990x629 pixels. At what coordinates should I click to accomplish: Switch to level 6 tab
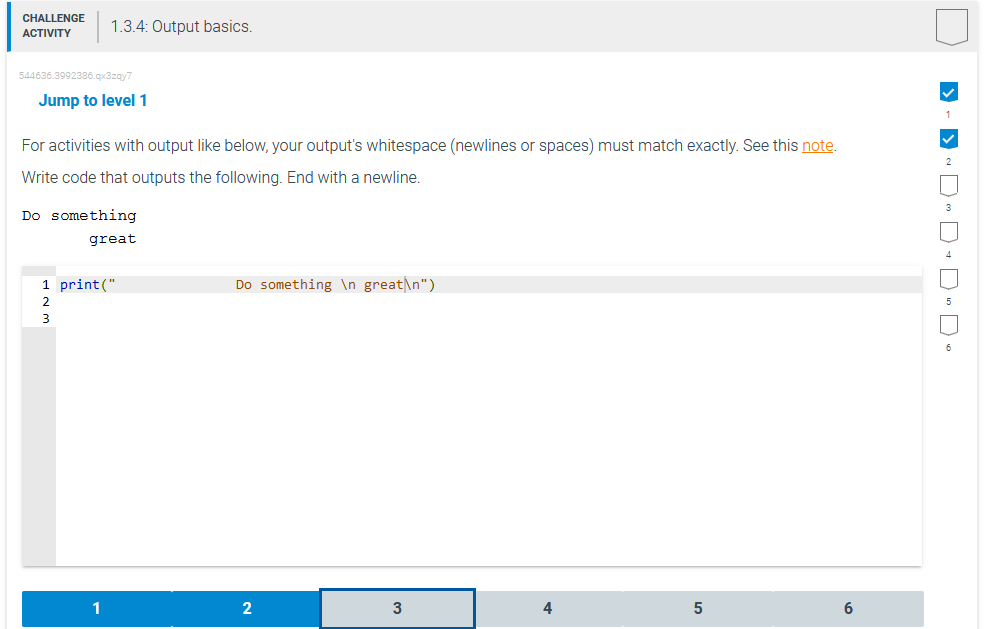[x=847, y=608]
